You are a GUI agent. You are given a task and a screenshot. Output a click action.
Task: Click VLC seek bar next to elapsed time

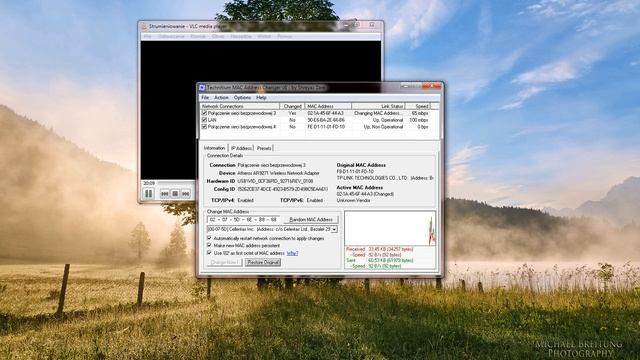177,183
